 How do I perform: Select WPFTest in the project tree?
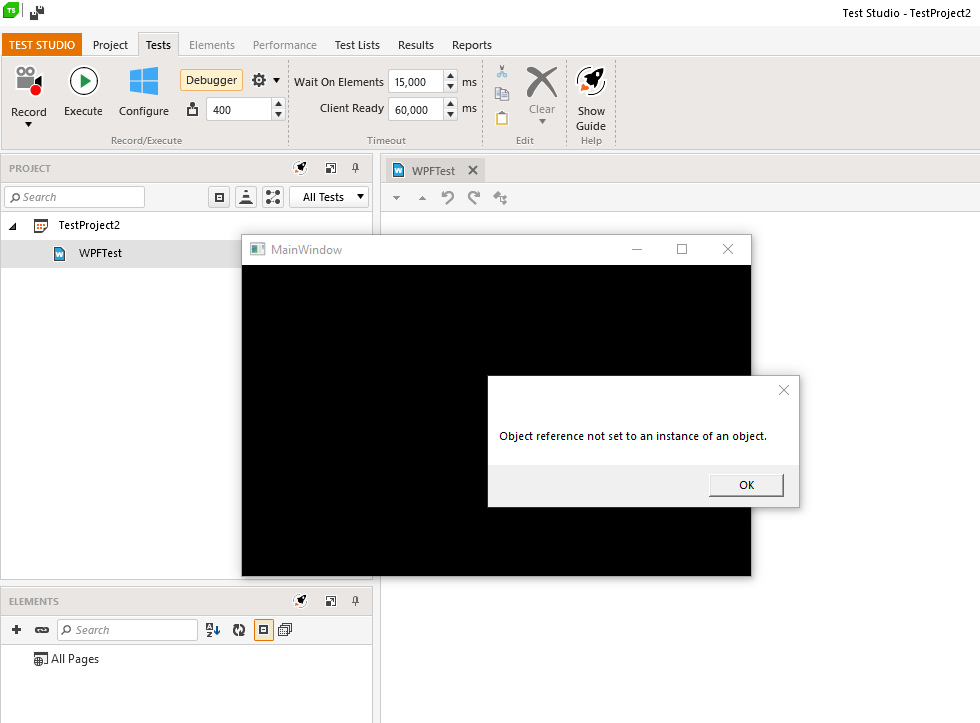click(x=100, y=253)
